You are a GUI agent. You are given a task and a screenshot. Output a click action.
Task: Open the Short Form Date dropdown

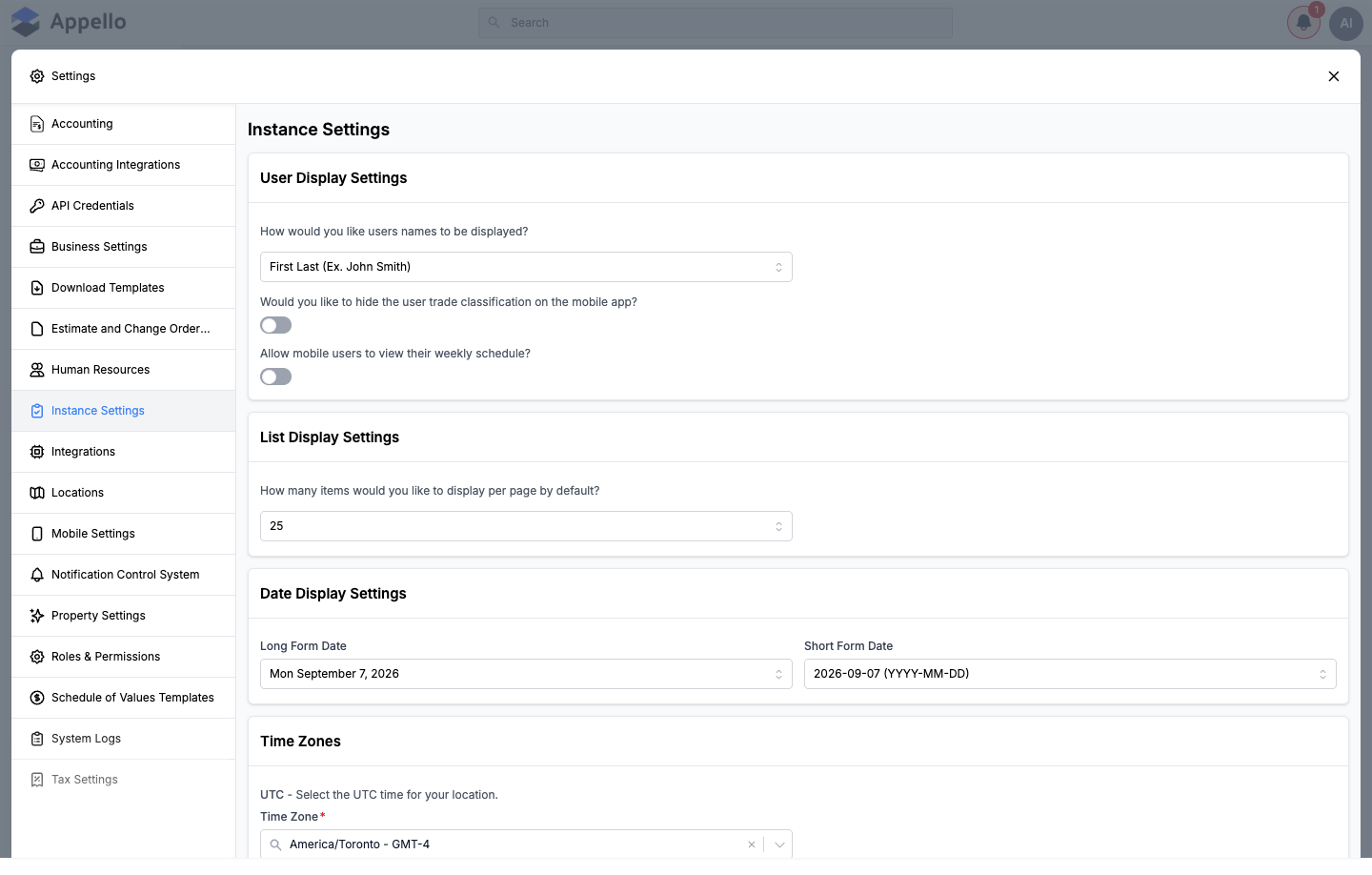click(x=1070, y=674)
